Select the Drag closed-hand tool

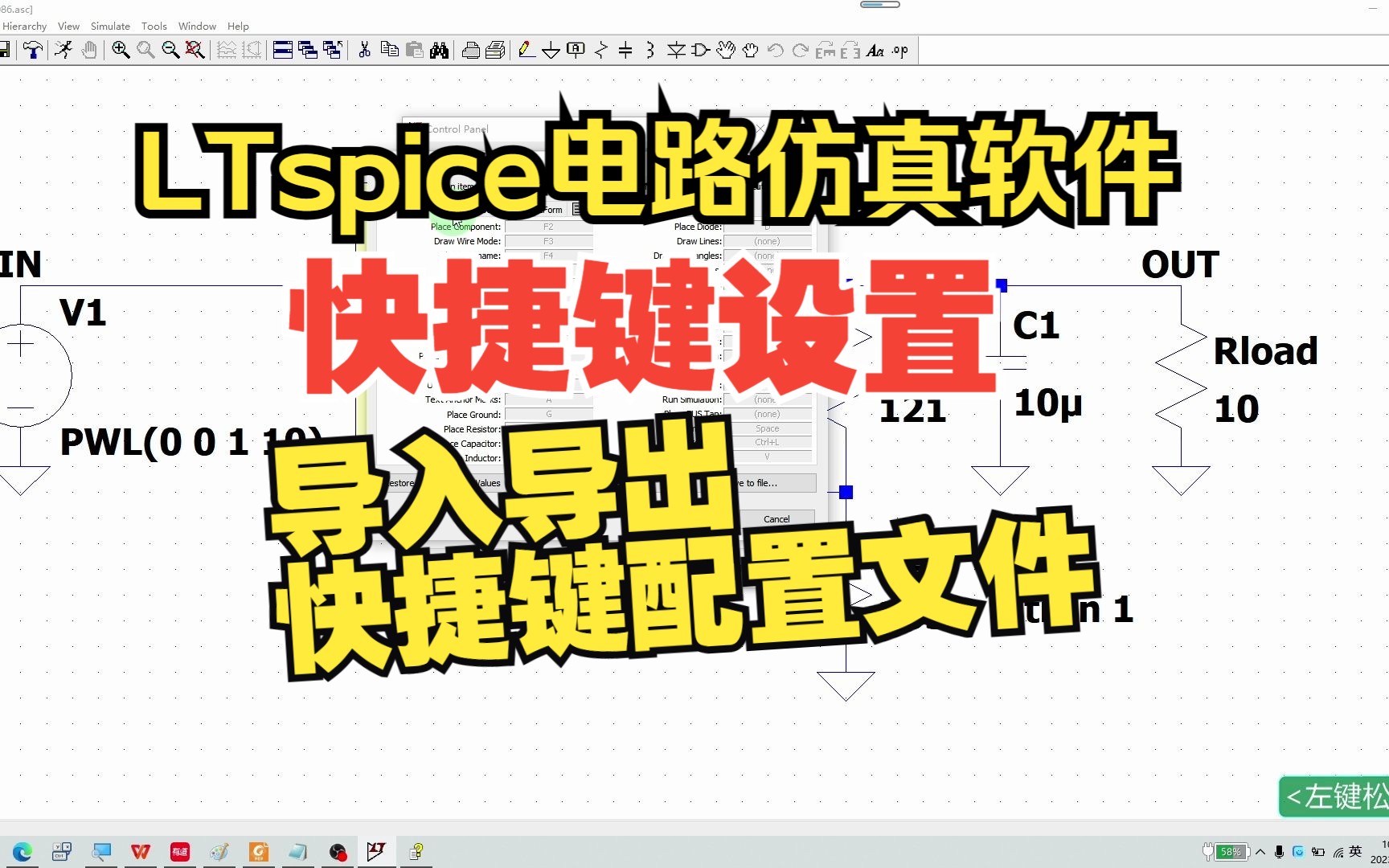click(751, 51)
